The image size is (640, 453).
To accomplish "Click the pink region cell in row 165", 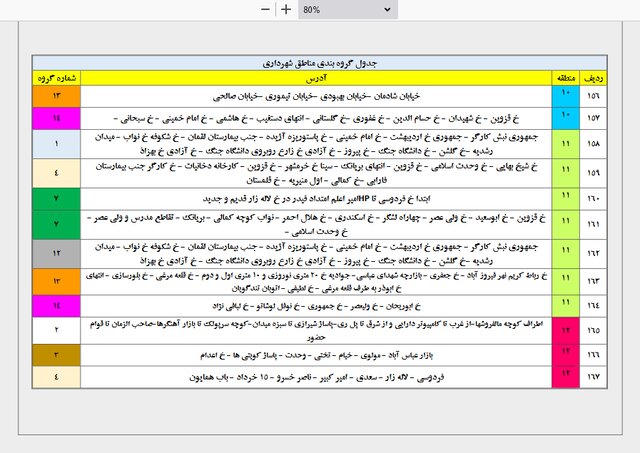I will 566,328.
